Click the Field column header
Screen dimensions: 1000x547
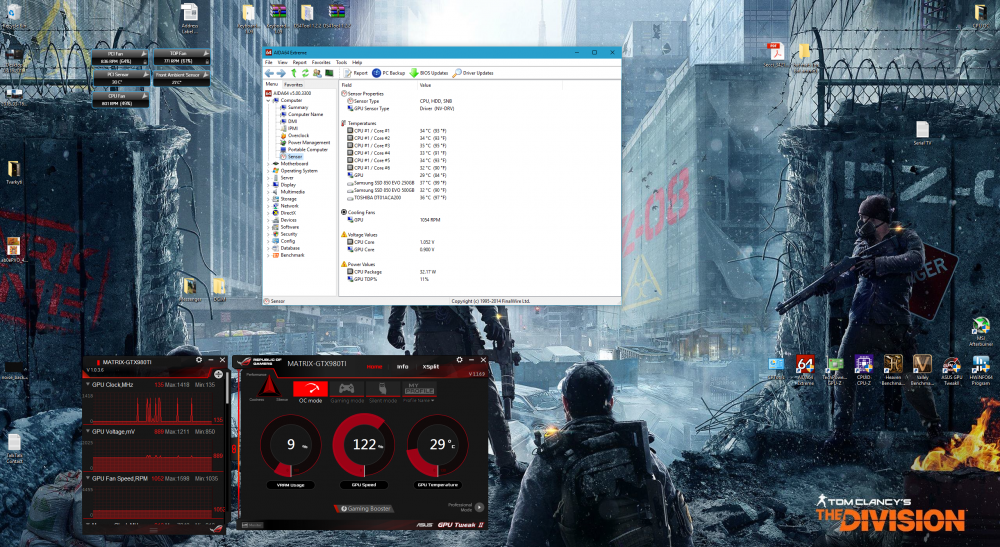click(378, 85)
